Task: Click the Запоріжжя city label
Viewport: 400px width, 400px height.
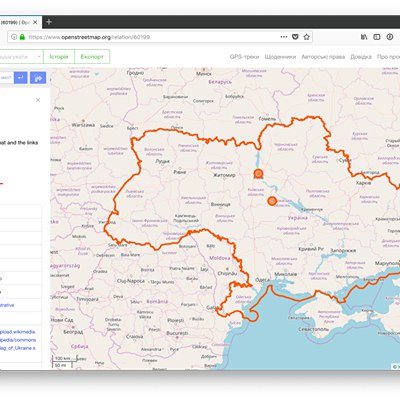Action: tap(343, 251)
